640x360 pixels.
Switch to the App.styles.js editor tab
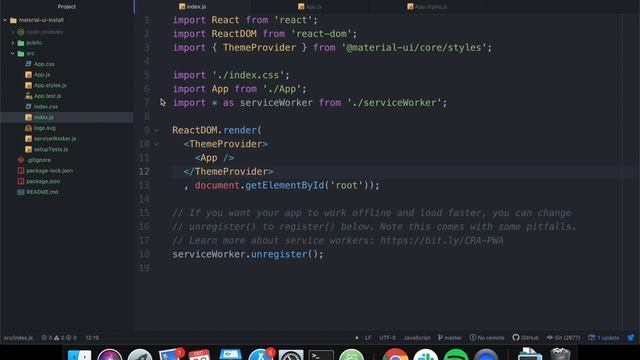pyautogui.click(x=427, y=7)
